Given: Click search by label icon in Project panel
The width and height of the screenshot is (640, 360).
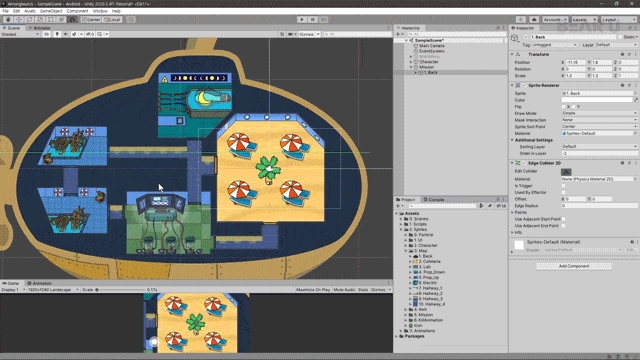Looking at the screenshot, I should 490,206.
